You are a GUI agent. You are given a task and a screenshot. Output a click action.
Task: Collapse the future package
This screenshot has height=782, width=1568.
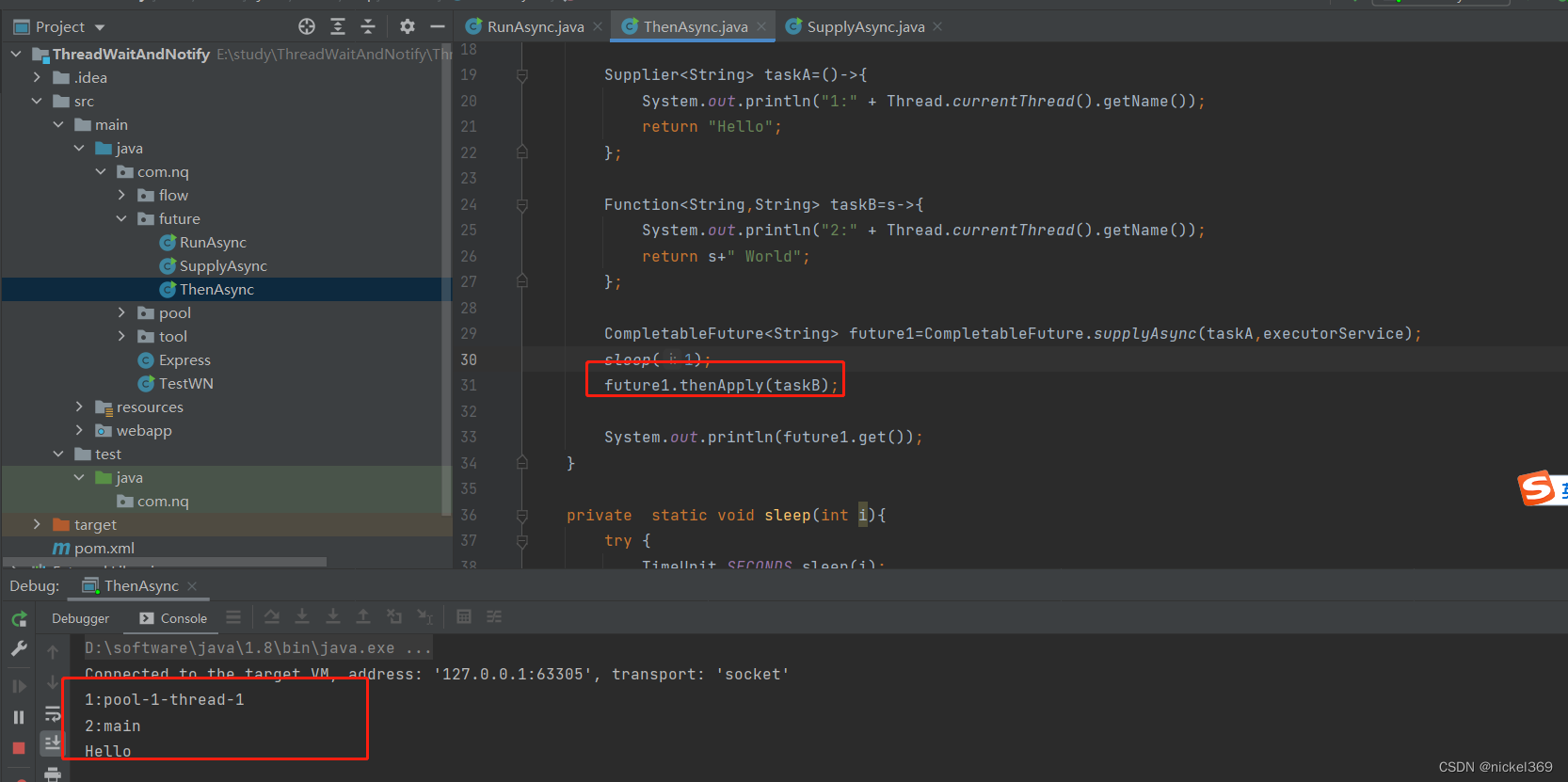click(x=121, y=219)
